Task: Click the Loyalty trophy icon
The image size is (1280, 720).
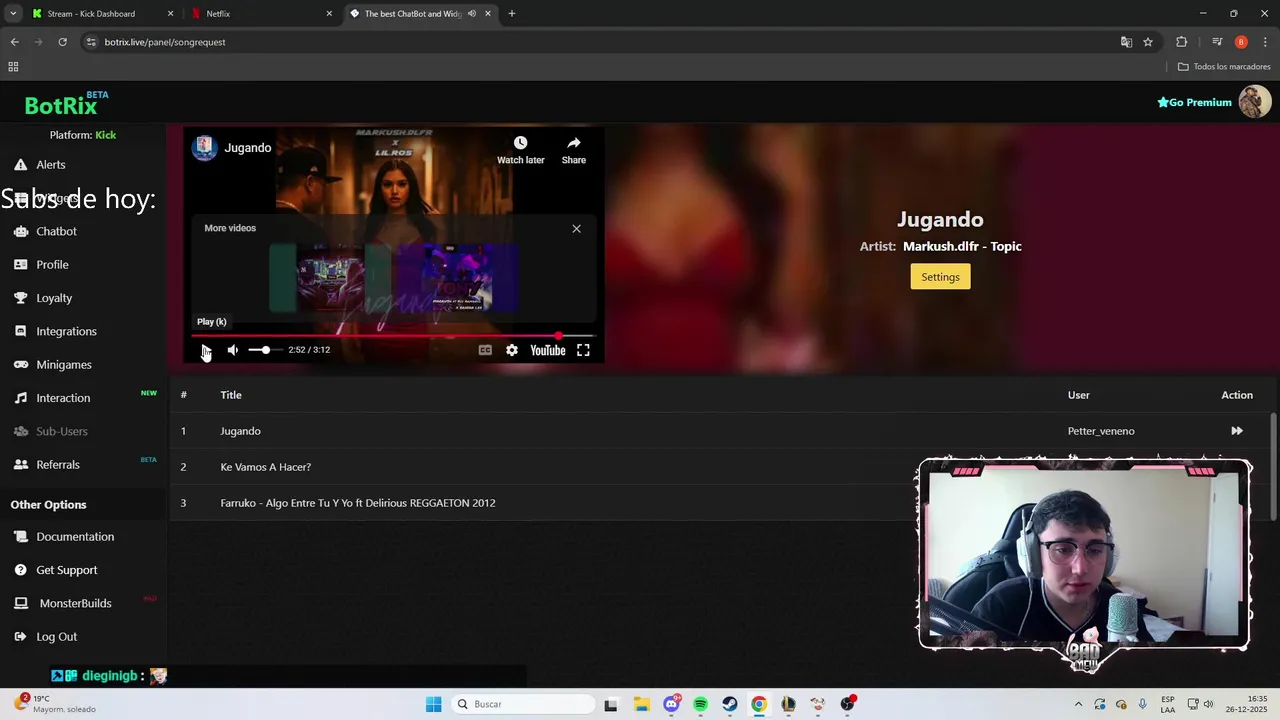Action: [x=20, y=298]
